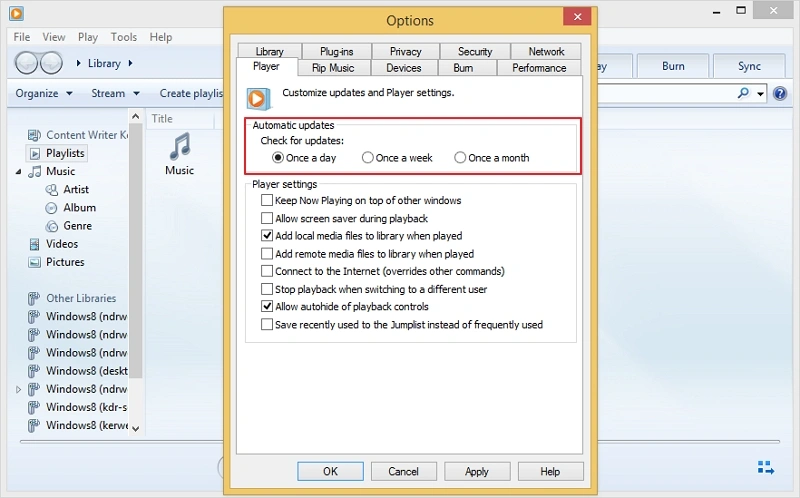Enable Allow screen saver during playback
The width and height of the screenshot is (800, 498).
pyautogui.click(x=266, y=218)
